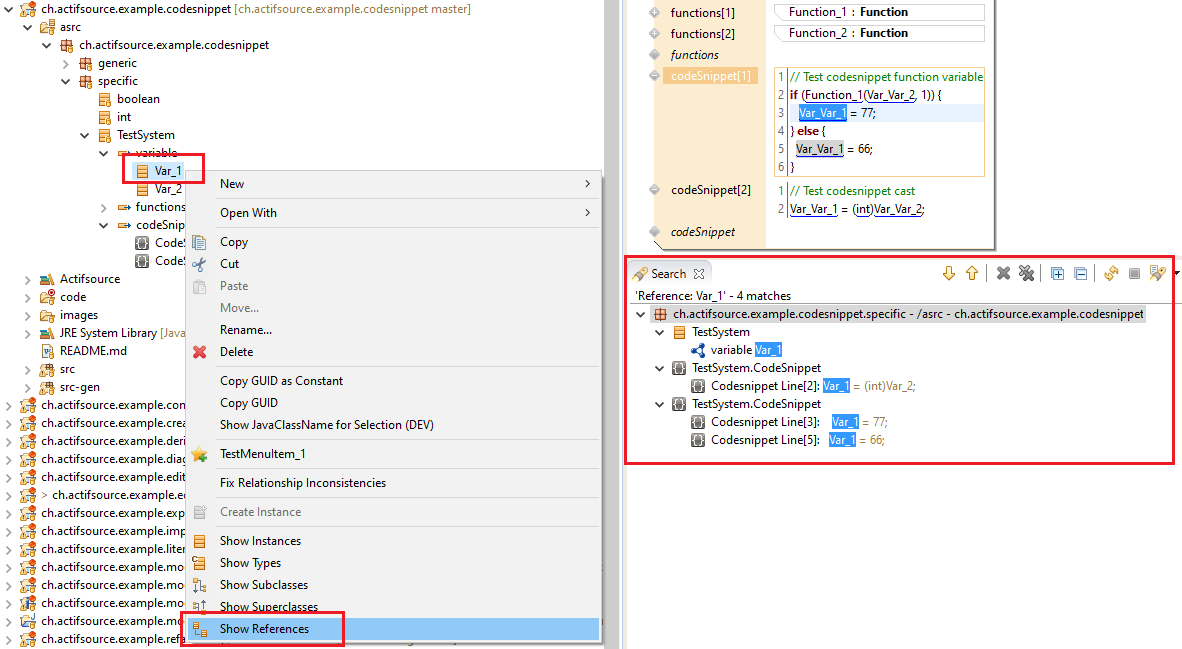
Task: Click Show Next Match arrow in Search
Action: 949,273
